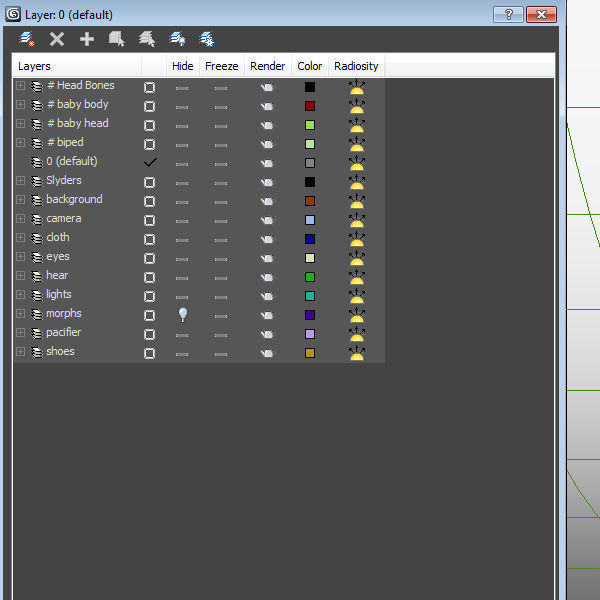This screenshot has height=600, width=600.
Task: Click Add Selected Objects plus icon
Action: pyautogui.click(x=87, y=39)
